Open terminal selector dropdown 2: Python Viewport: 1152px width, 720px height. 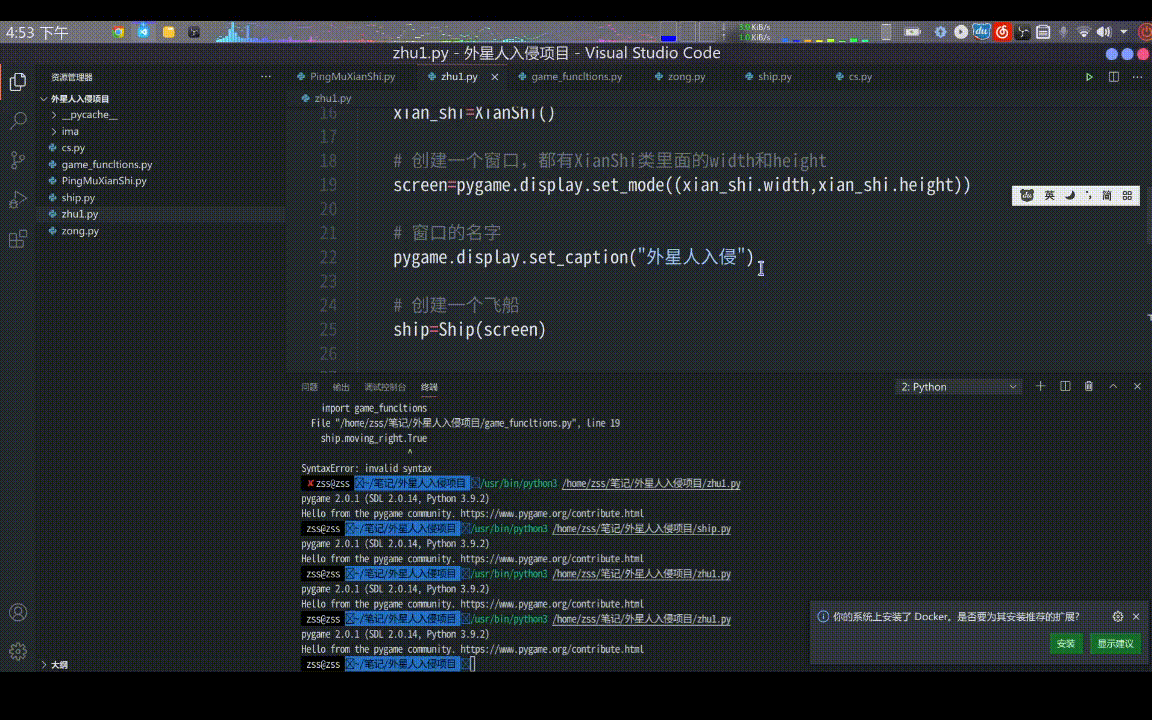click(x=958, y=386)
